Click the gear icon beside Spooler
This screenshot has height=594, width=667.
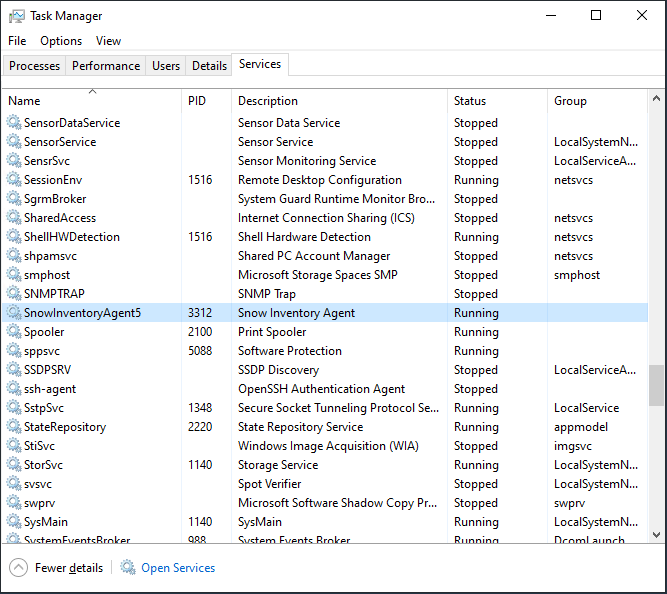pos(14,331)
